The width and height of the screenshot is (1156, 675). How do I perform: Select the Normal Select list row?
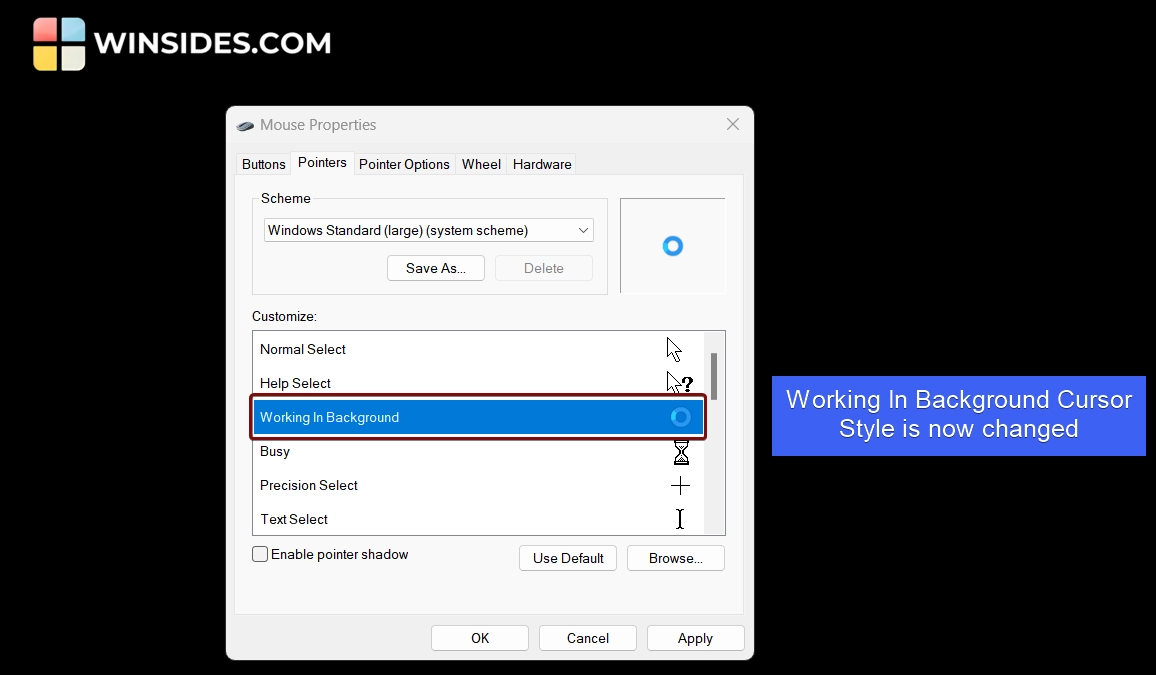[478, 349]
